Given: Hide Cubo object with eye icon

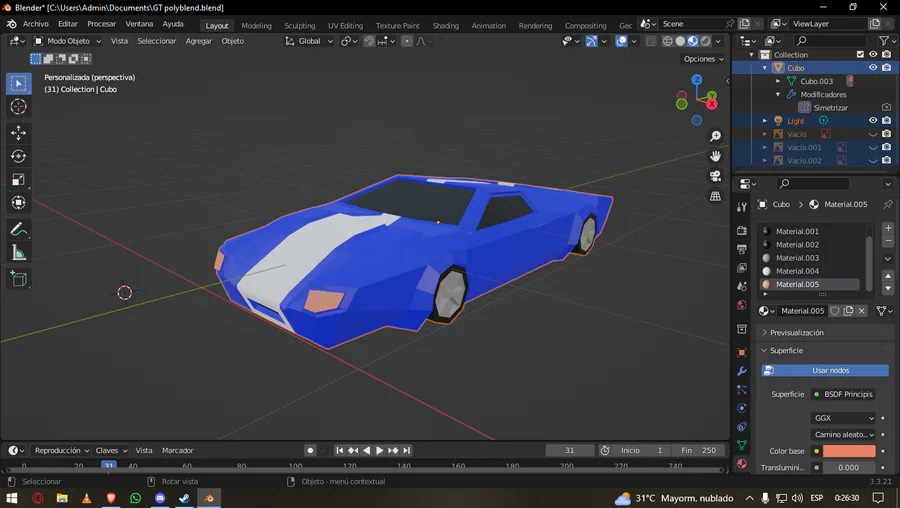Looking at the screenshot, I should pyautogui.click(x=873, y=68).
